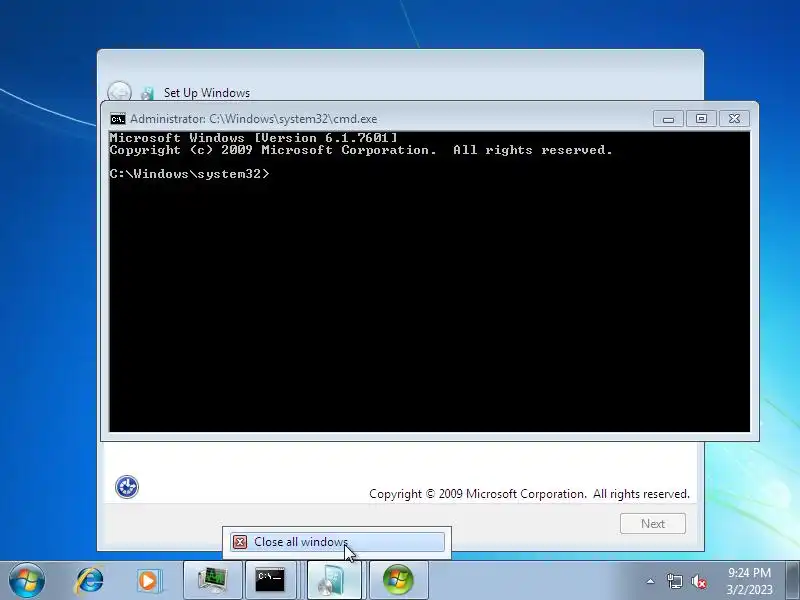Show hidden tray icons arrow
800x600 pixels.
point(651,581)
